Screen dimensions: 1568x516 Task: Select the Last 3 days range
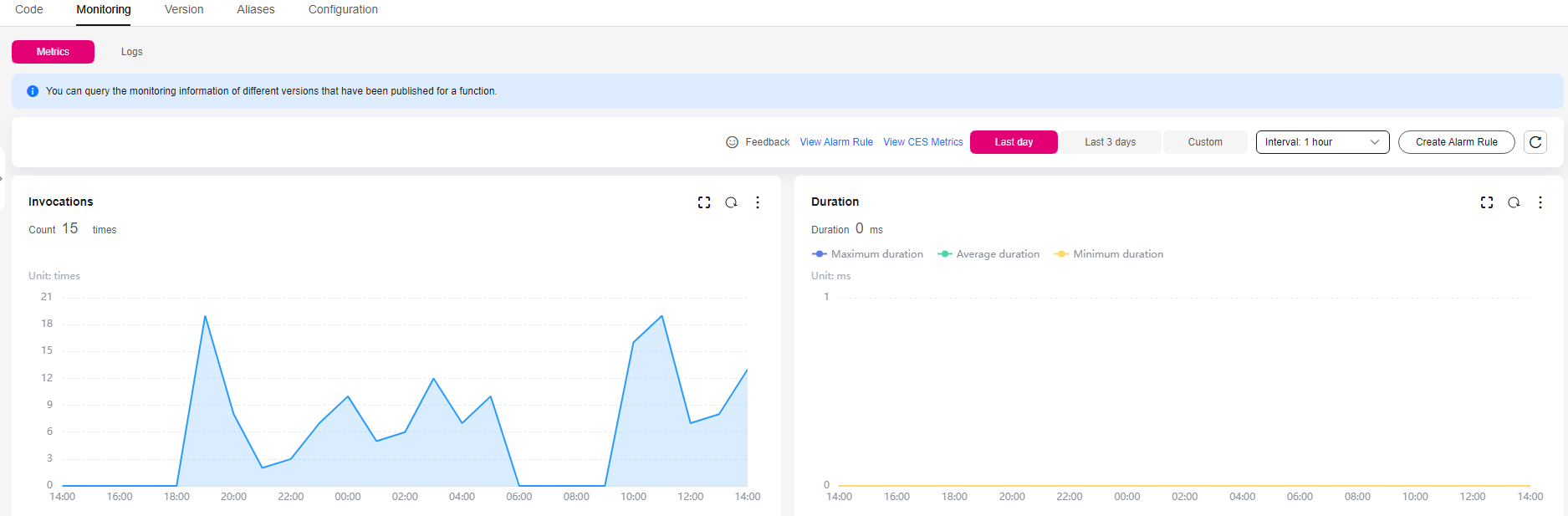pyautogui.click(x=1110, y=142)
